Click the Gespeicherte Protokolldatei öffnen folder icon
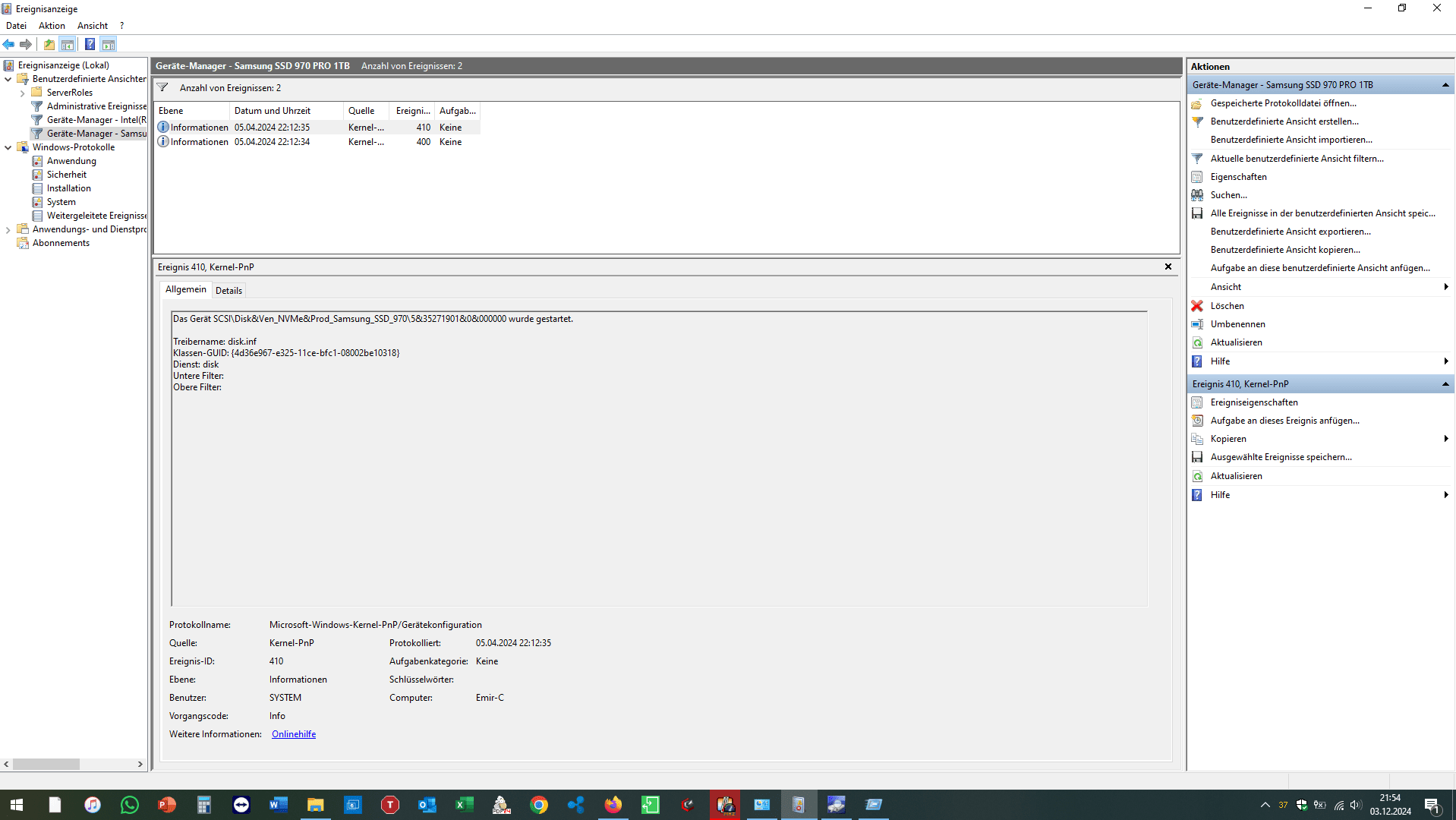The height and width of the screenshot is (820, 1456). coord(1197,103)
